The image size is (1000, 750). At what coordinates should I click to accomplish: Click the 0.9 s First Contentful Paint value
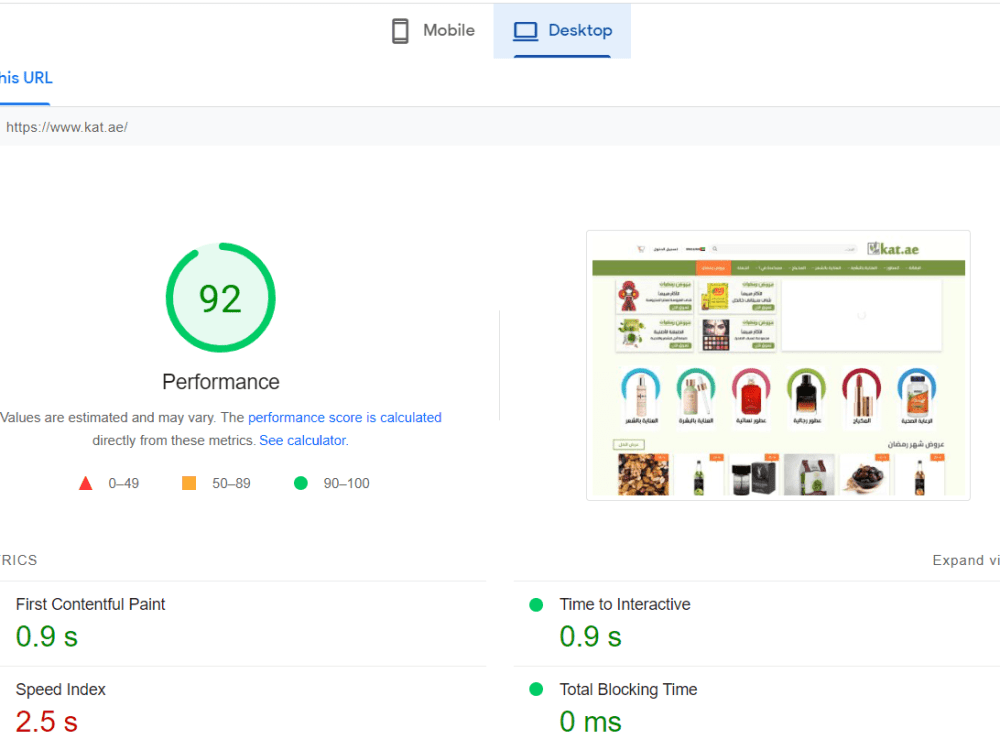coord(47,636)
